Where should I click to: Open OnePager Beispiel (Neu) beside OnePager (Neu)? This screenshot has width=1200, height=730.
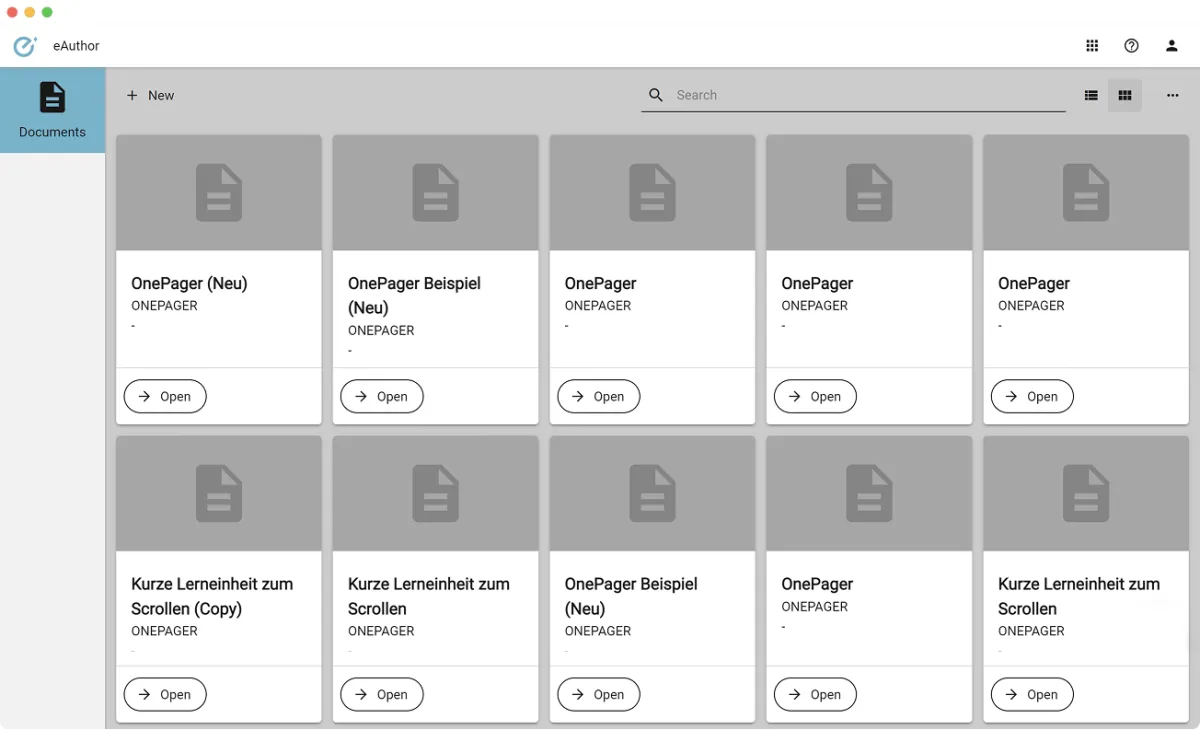[x=382, y=396]
